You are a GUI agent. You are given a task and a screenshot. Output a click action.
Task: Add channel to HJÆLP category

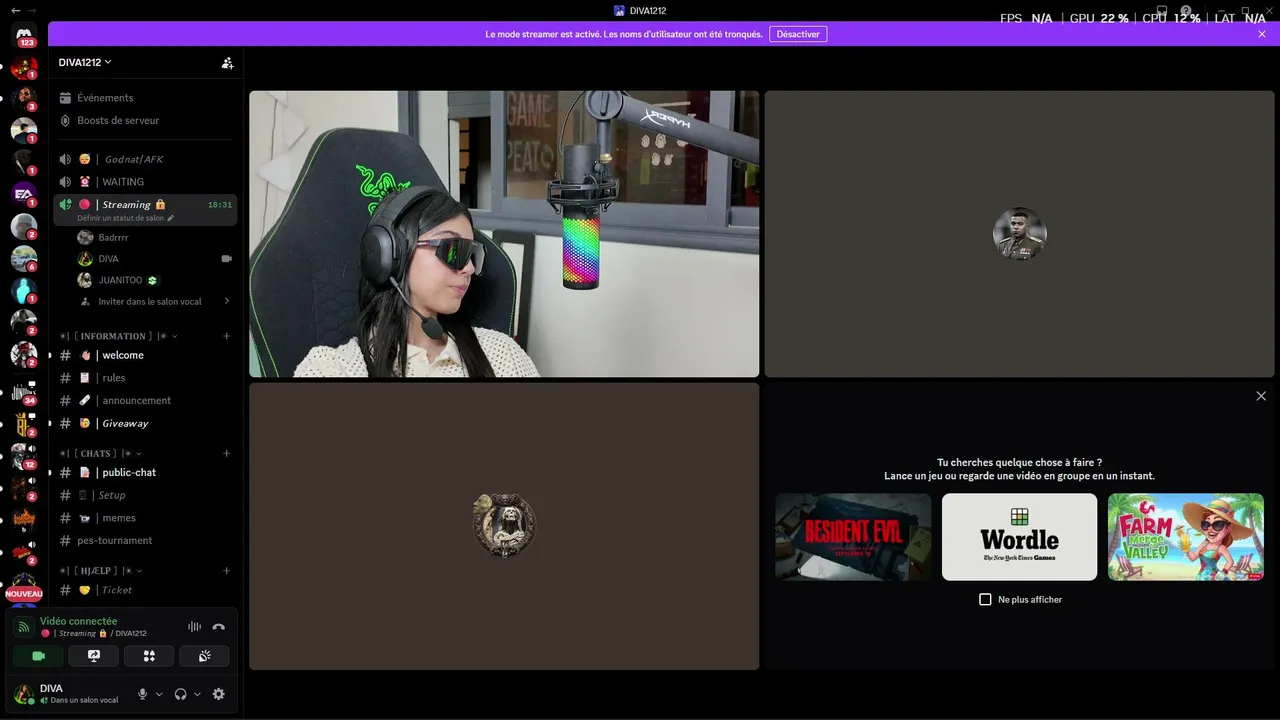click(x=226, y=571)
